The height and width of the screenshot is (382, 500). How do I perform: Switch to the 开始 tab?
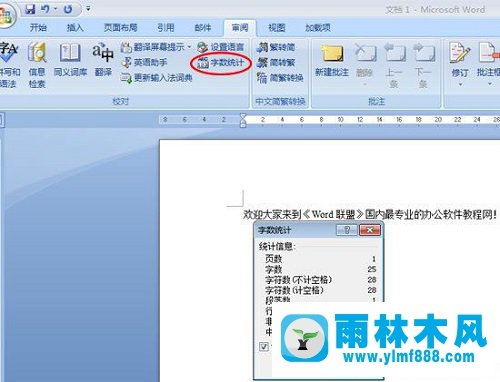(x=38, y=28)
